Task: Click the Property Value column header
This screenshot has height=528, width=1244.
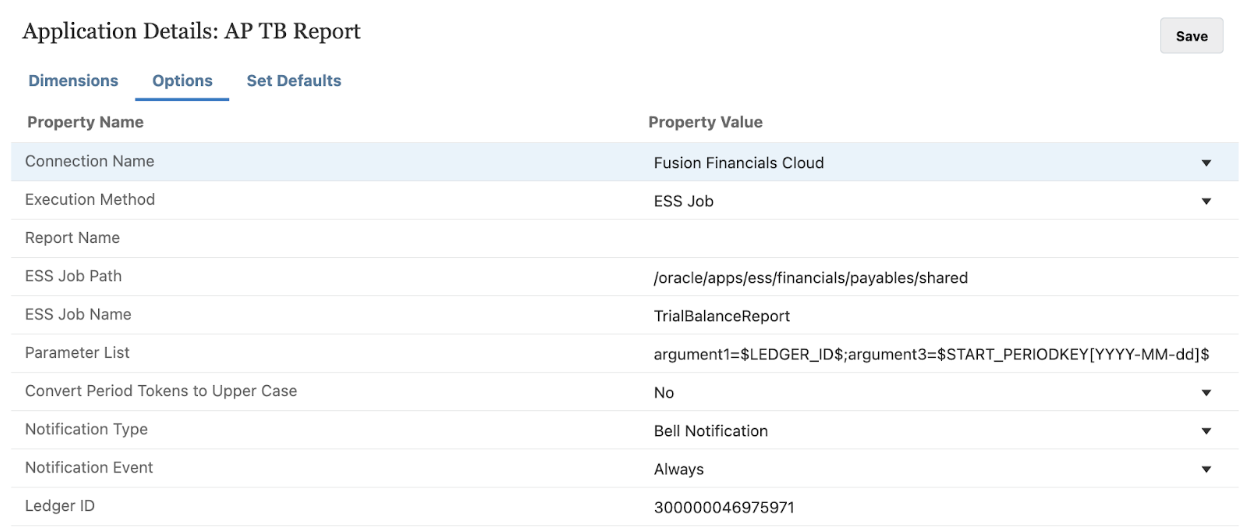Action: (705, 122)
